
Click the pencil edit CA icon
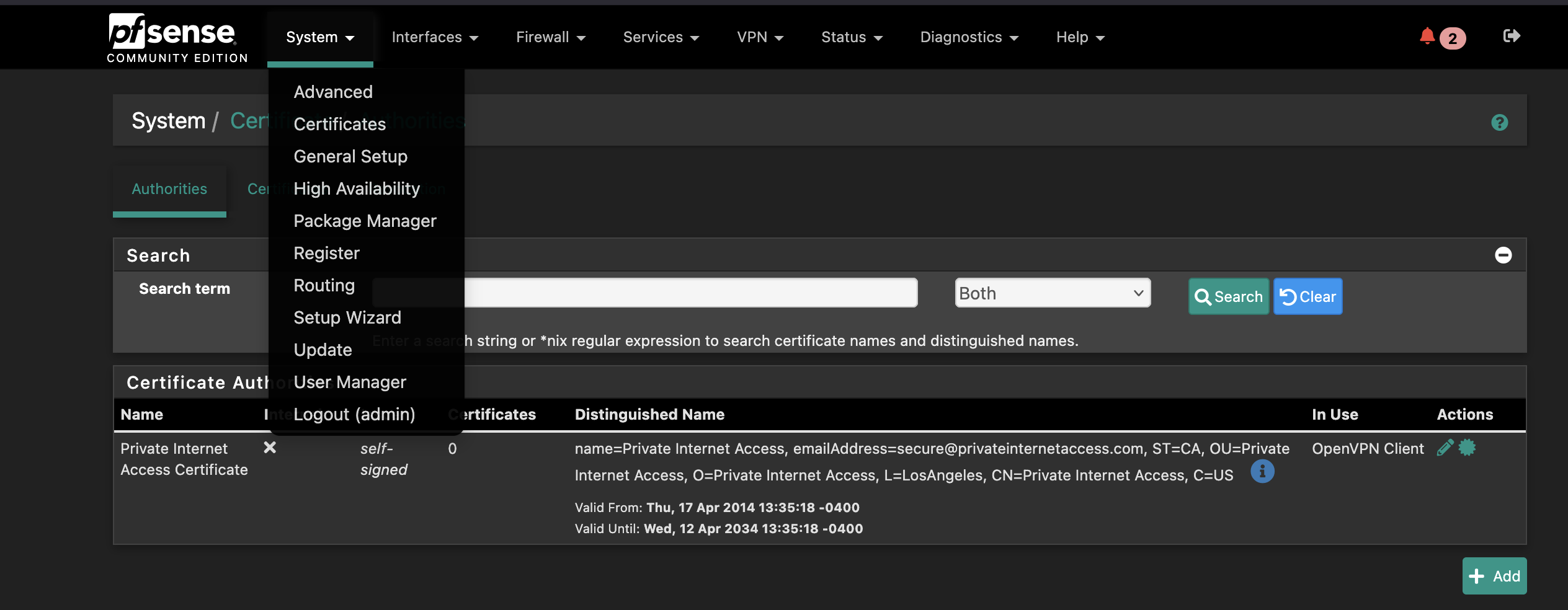1445,448
